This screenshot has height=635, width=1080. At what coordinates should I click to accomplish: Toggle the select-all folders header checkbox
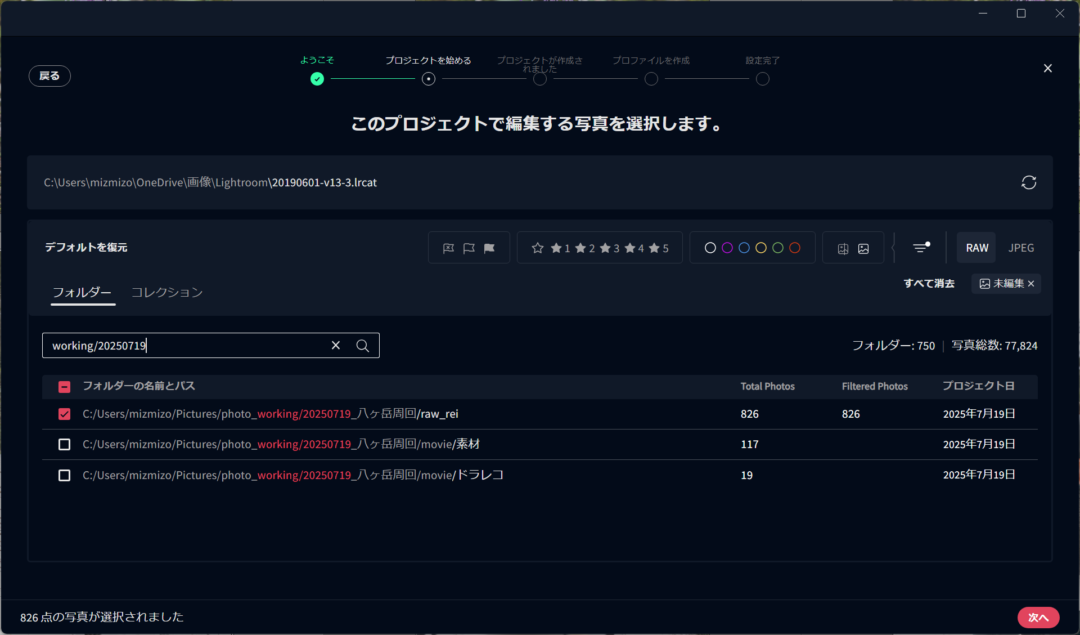[x=64, y=387]
